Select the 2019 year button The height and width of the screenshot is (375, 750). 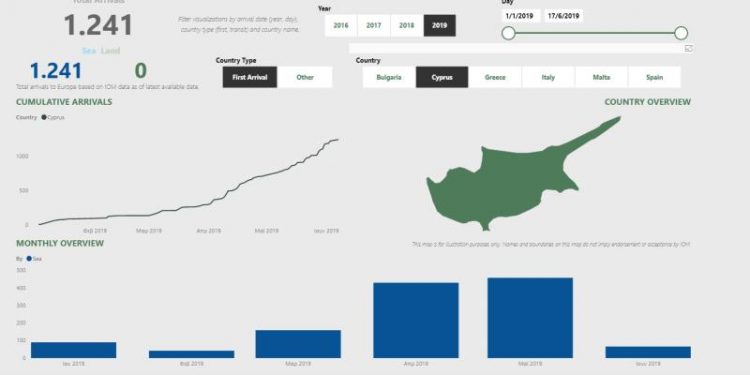[440, 26]
